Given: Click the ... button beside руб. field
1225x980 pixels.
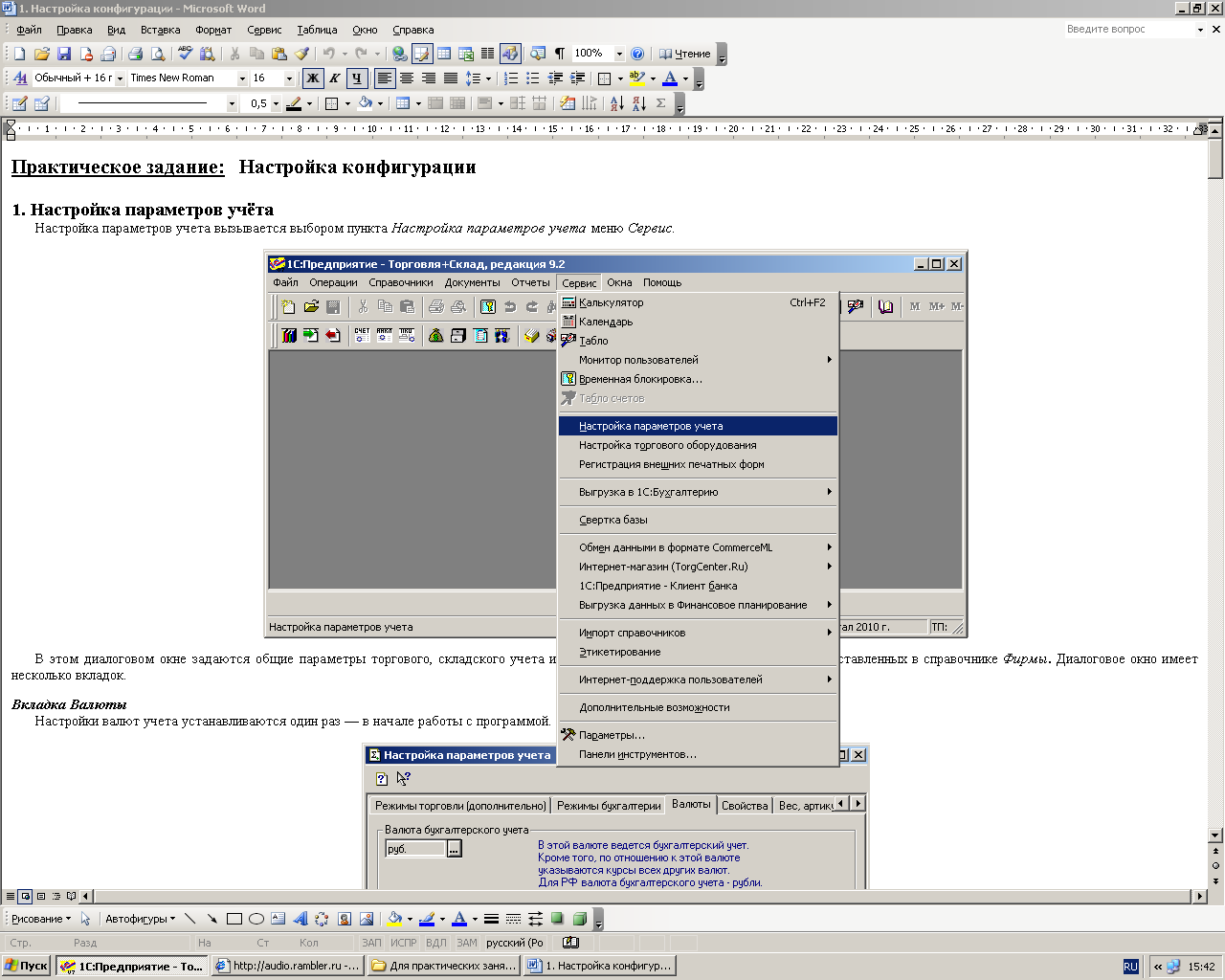Looking at the screenshot, I should click(455, 849).
